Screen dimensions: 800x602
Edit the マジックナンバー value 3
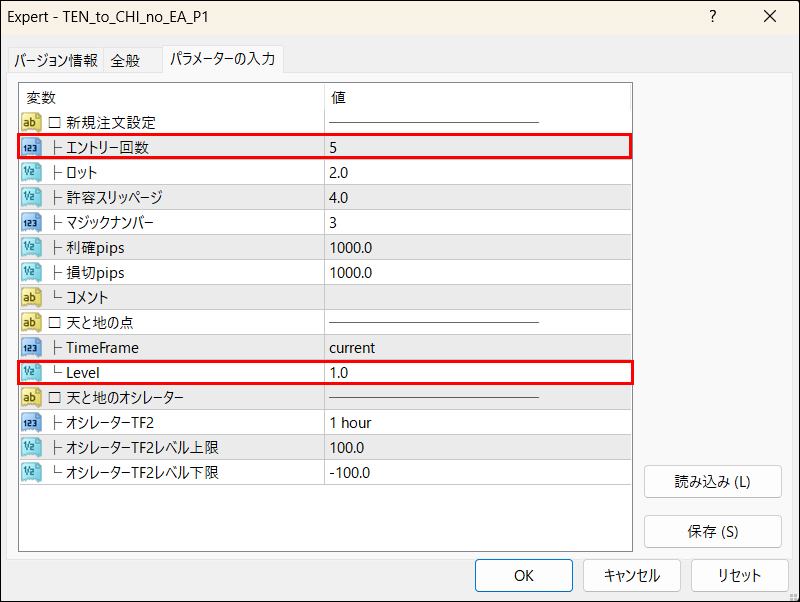[478, 222]
